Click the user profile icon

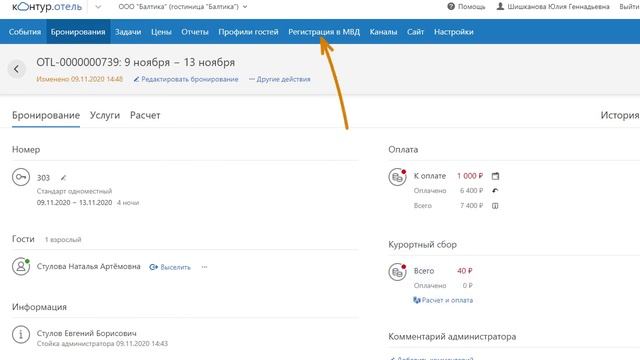pos(500,7)
